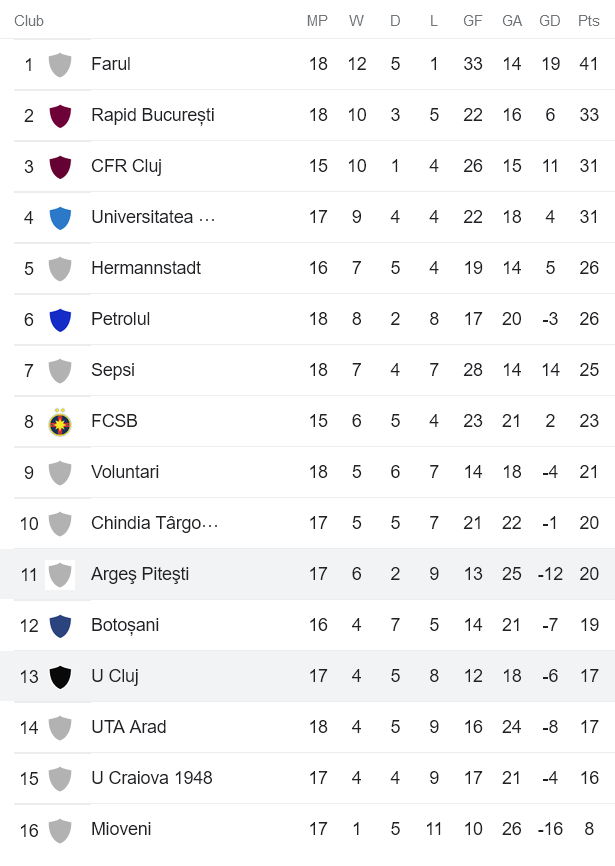Open the U Craiova 1948 link
615x866 pixels.
pyautogui.click(x=152, y=778)
